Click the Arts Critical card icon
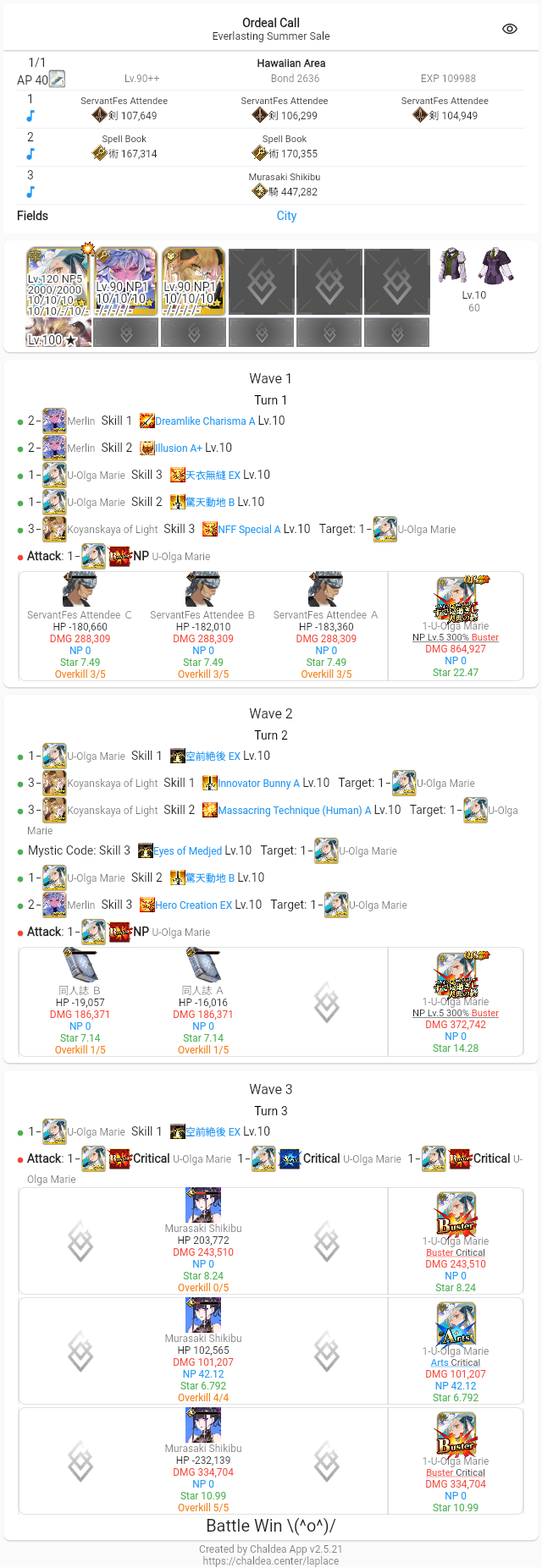Screen dimensions: 542x1568 (x=456, y=1324)
